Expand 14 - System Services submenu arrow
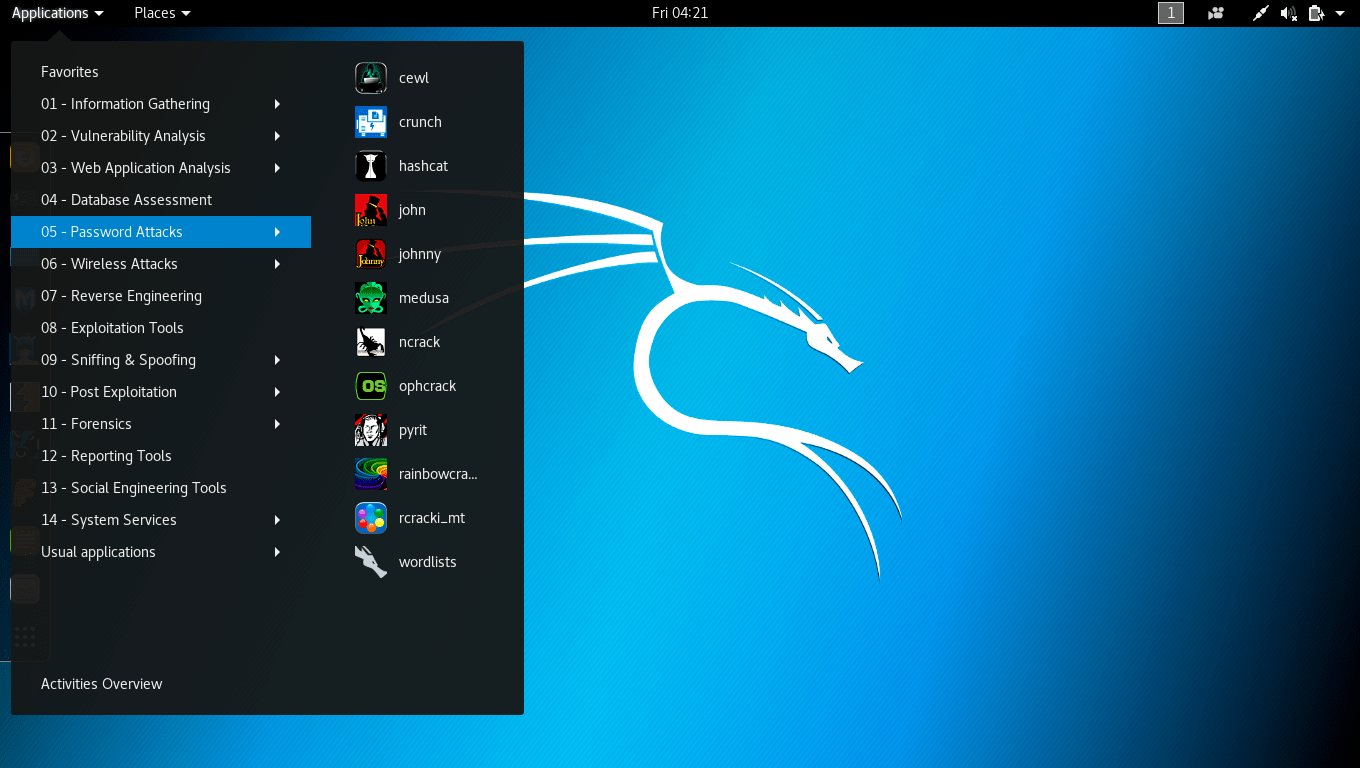Screen dimensions: 1360x768 tap(277, 520)
